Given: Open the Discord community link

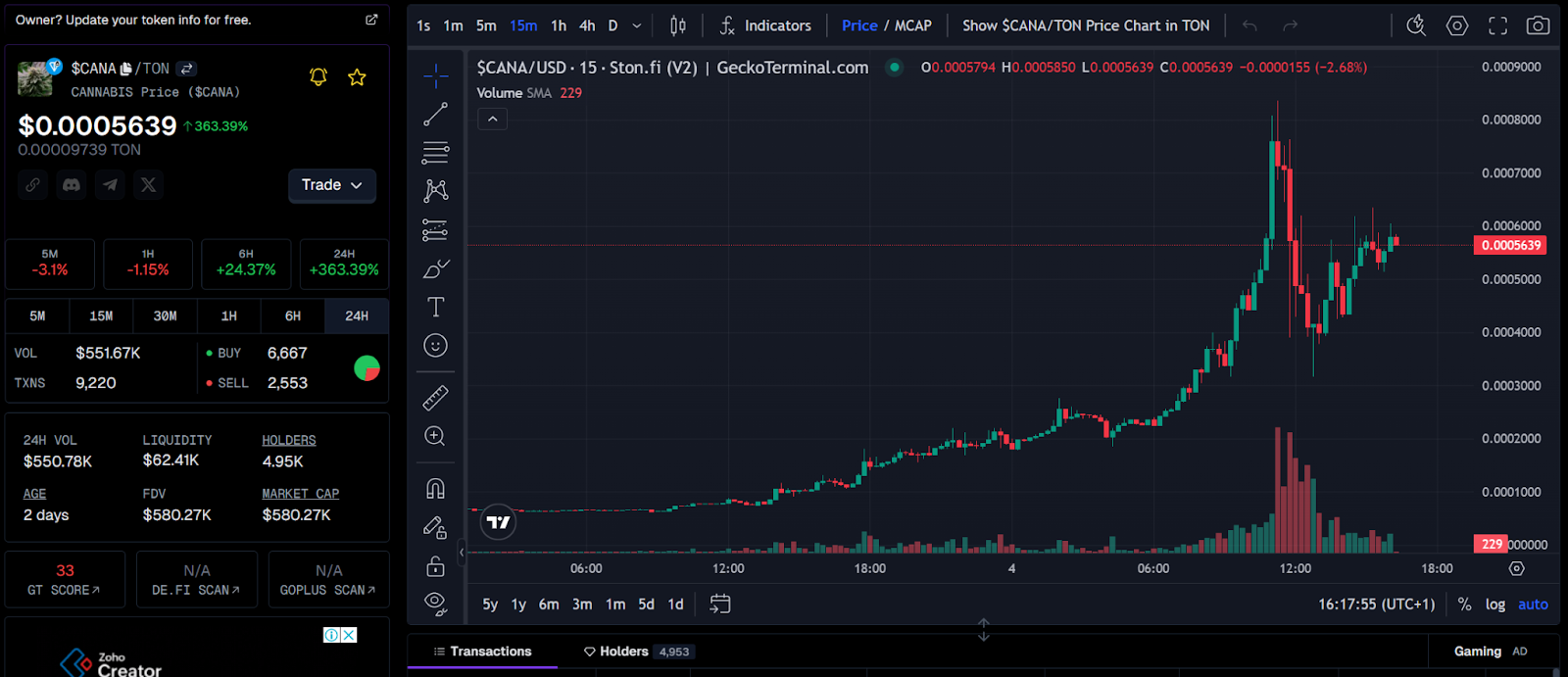Looking at the screenshot, I should pyautogui.click(x=72, y=184).
